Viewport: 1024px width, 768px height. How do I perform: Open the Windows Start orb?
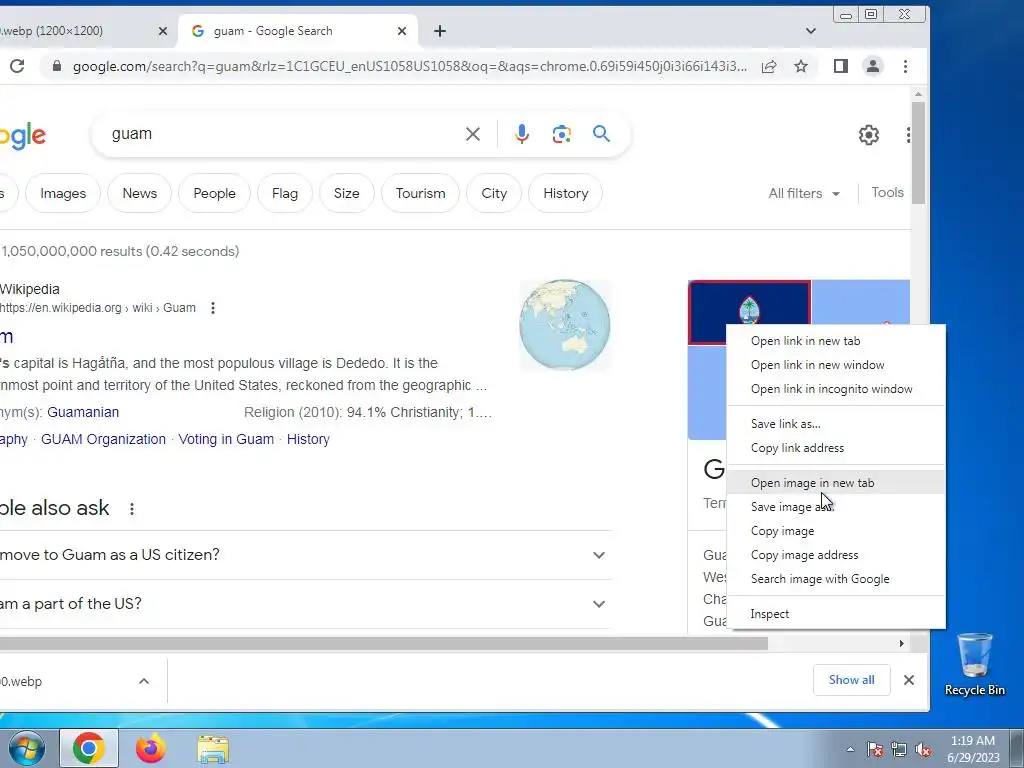(26, 748)
